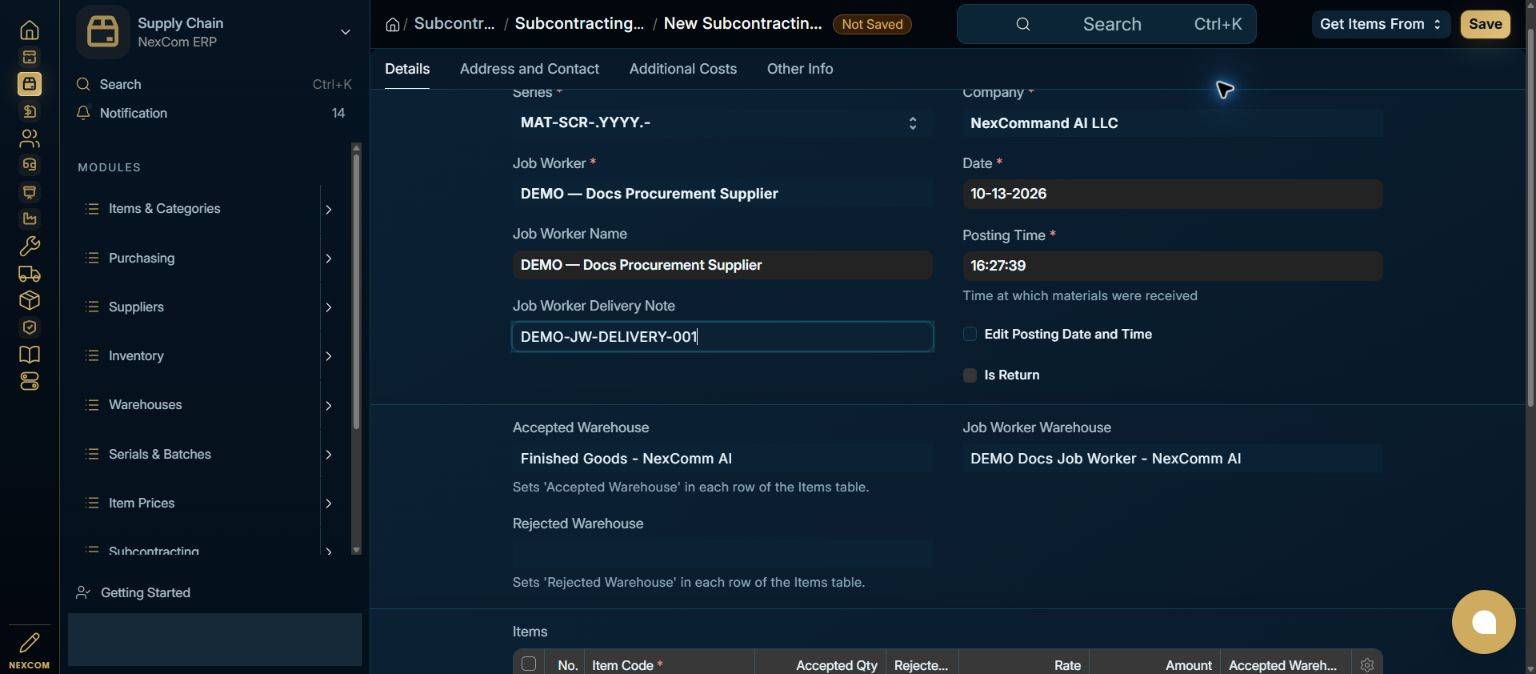Click the Accepted Warehouse Finished Goods field
The height and width of the screenshot is (674, 1536).
coord(722,459)
